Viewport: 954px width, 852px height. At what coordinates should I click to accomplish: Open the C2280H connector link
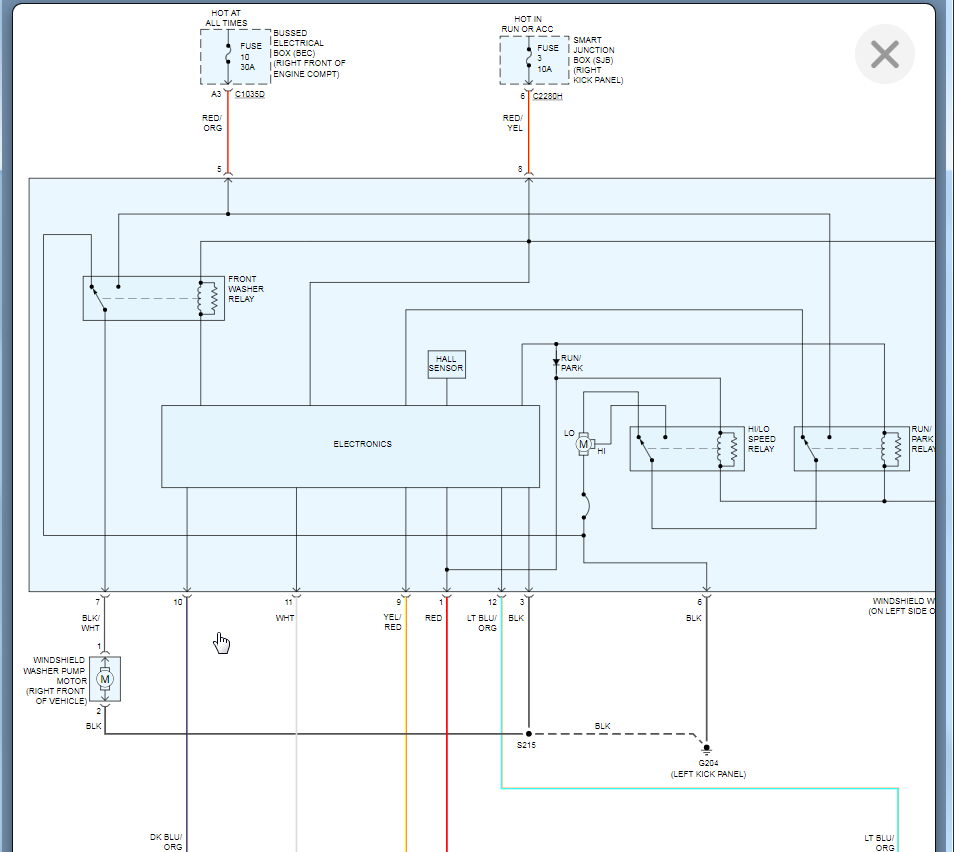click(x=547, y=96)
